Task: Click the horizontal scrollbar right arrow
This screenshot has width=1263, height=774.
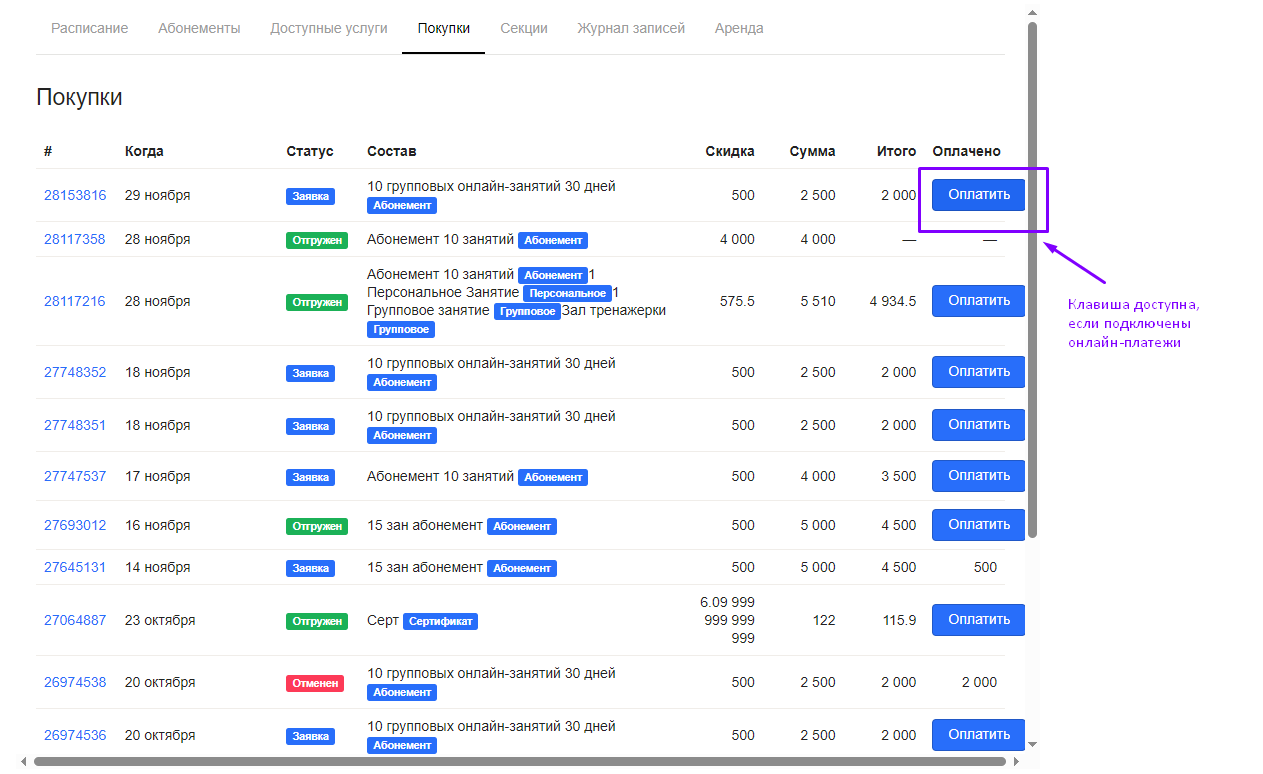Action: tap(1016, 761)
